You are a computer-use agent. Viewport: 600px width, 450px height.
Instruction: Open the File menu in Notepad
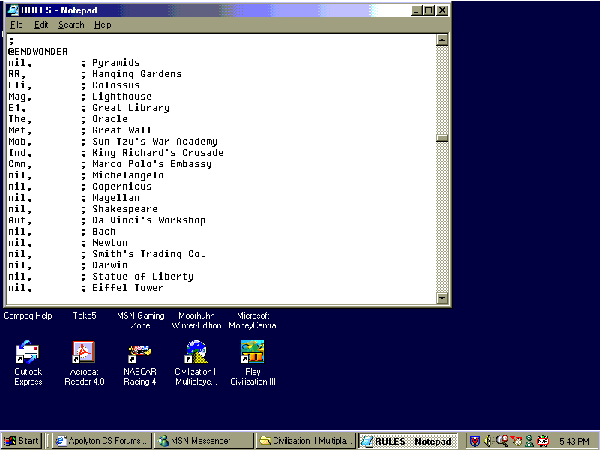[16, 25]
